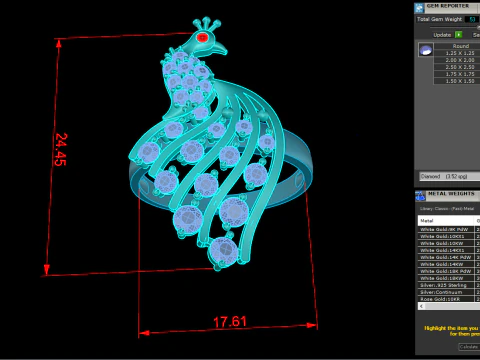Click the Total Gem Weight value field
Image resolution: width=480 pixels, height=360 pixels.
coord(472,19)
